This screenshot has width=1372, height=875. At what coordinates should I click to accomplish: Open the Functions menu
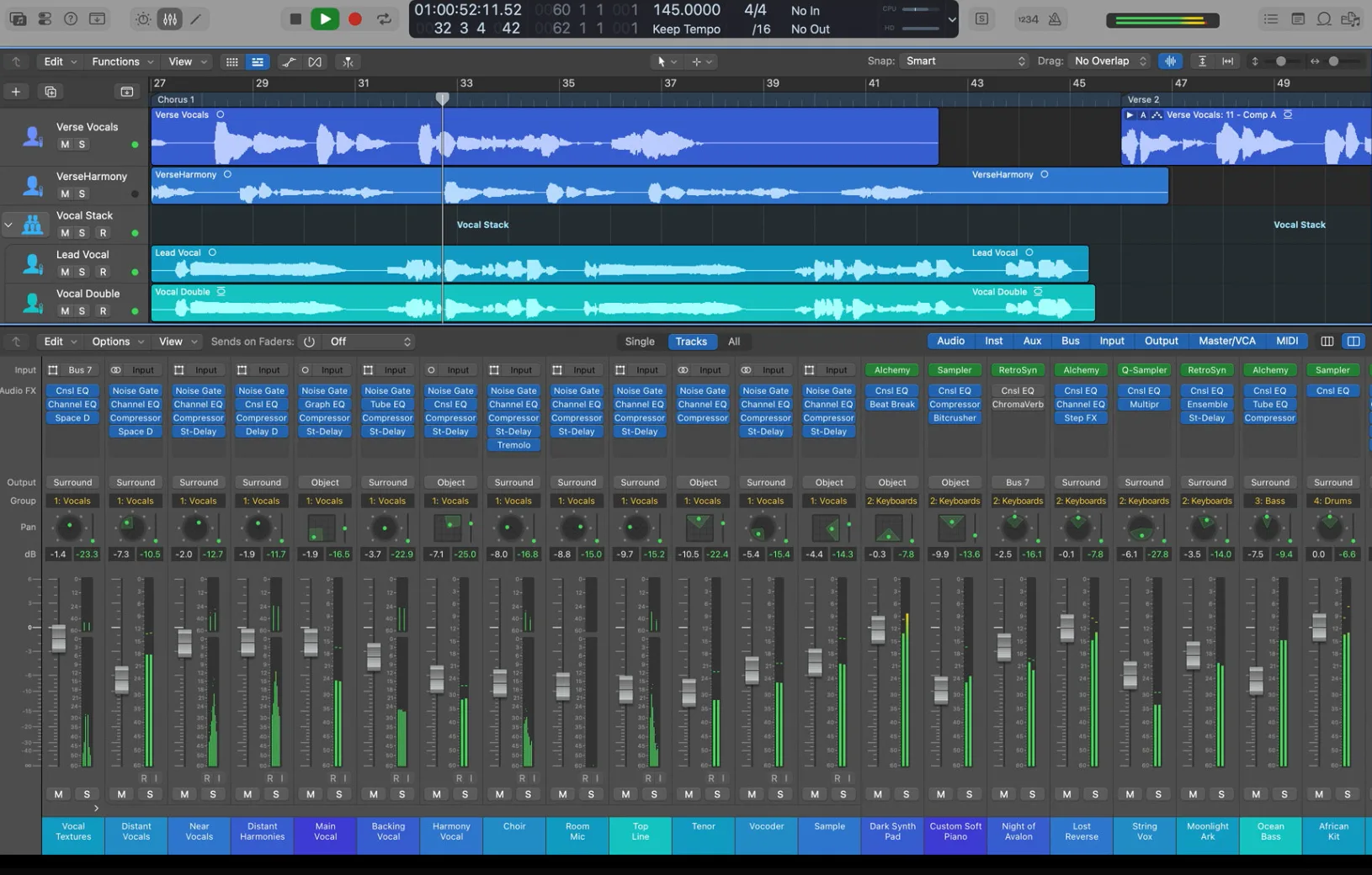(x=123, y=61)
